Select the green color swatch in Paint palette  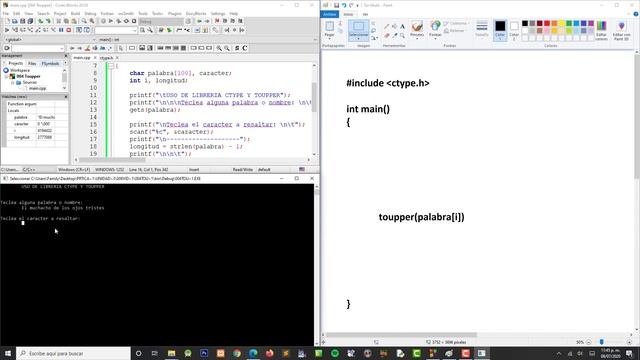569,23
